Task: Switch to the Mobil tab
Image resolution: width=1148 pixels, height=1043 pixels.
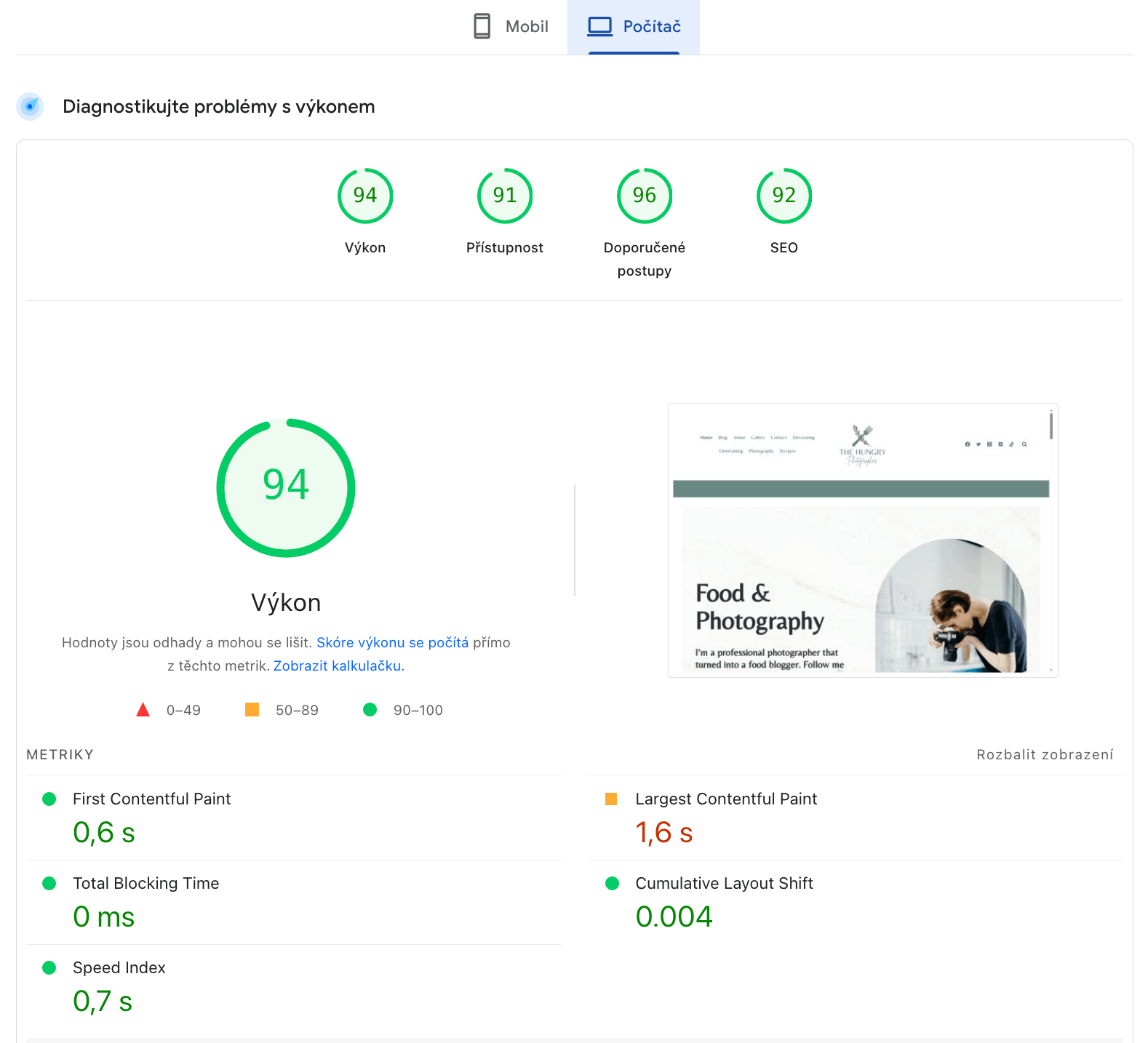Action: pyautogui.click(x=511, y=27)
